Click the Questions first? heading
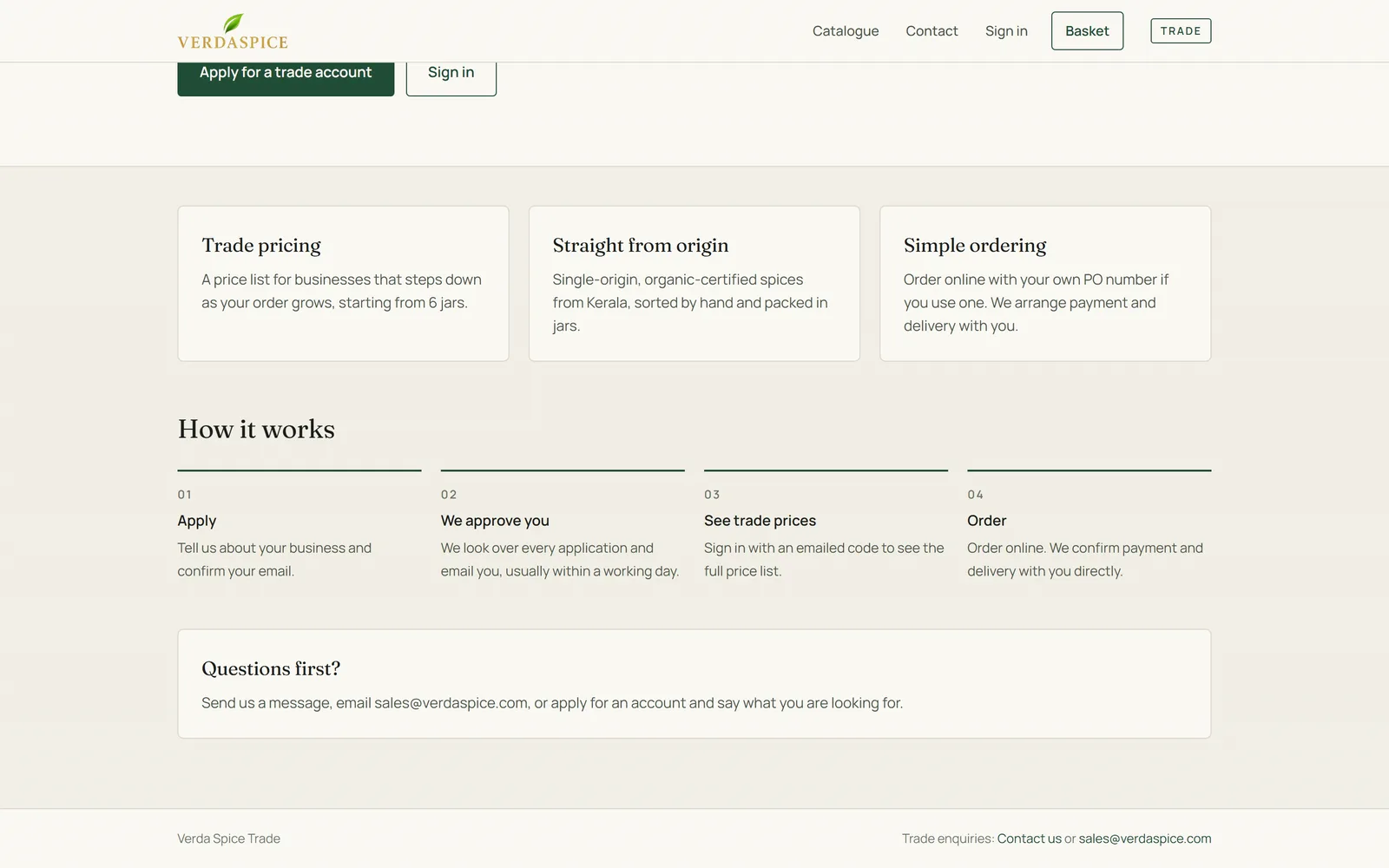The height and width of the screenshot is (868, 1389). (x=271, y=668)
